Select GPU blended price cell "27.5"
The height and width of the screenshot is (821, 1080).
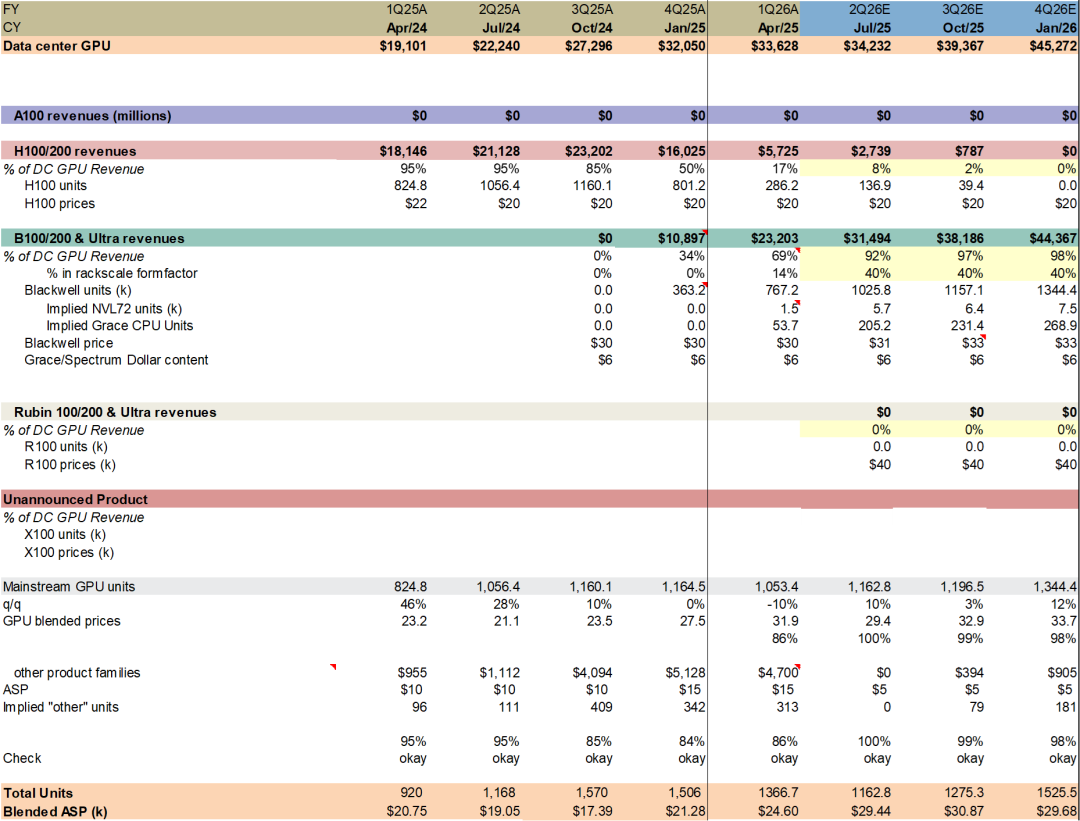coord(693,621)
